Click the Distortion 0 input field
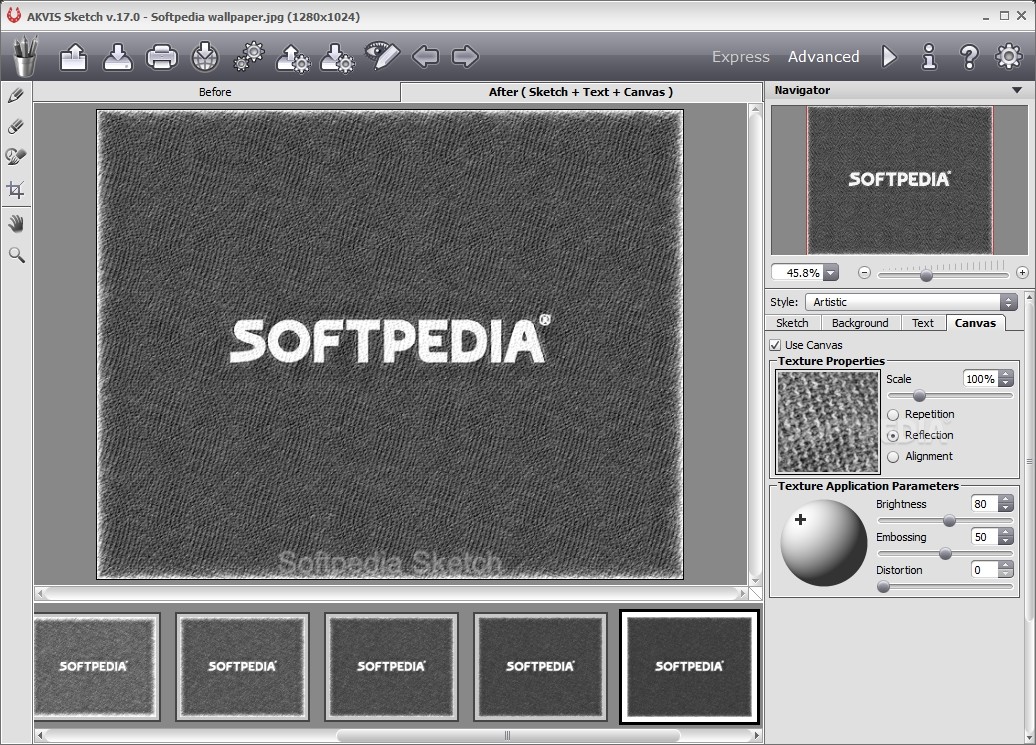 (x=984, y=569)
